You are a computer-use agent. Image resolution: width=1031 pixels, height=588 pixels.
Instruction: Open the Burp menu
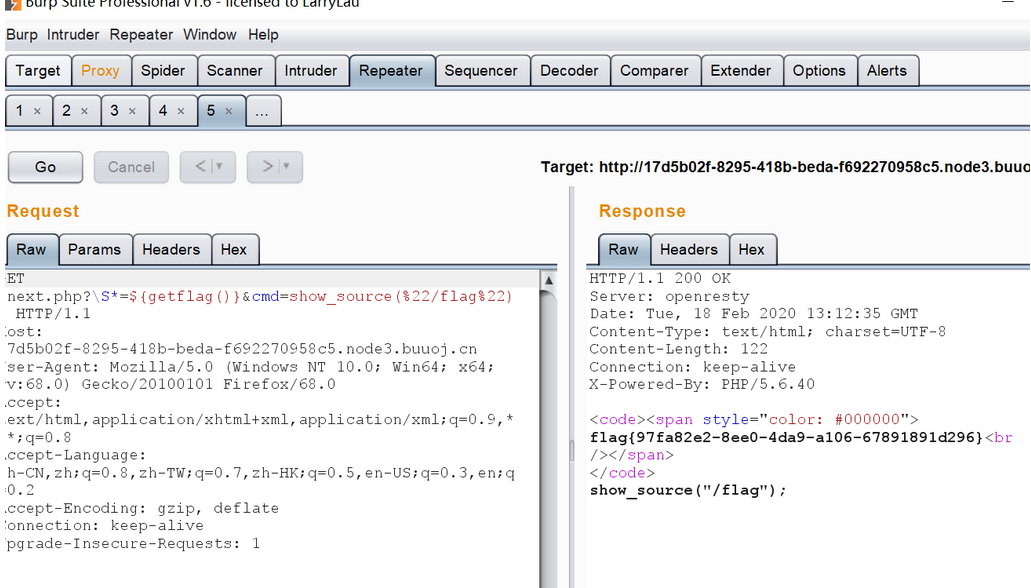point(22,35)
